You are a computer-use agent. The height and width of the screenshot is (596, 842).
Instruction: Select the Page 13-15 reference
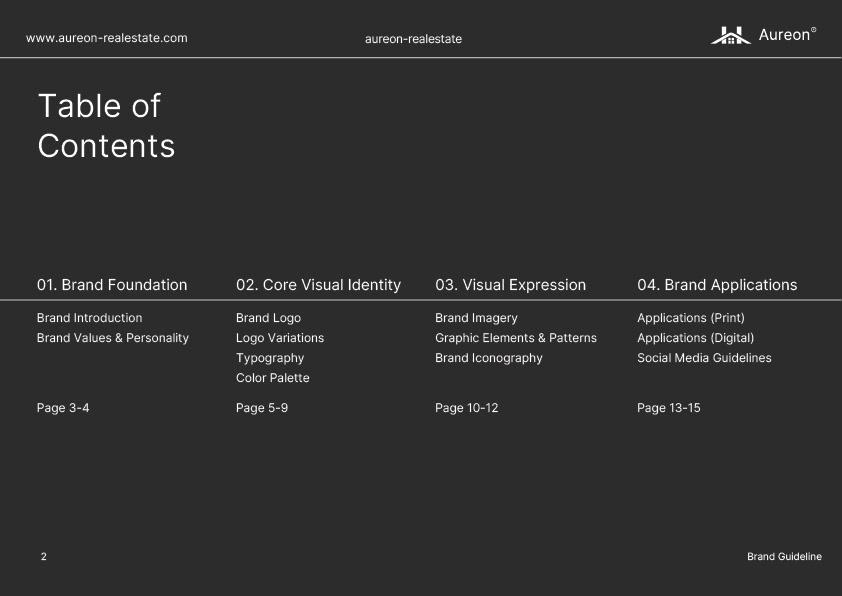[x=669, y=408]
